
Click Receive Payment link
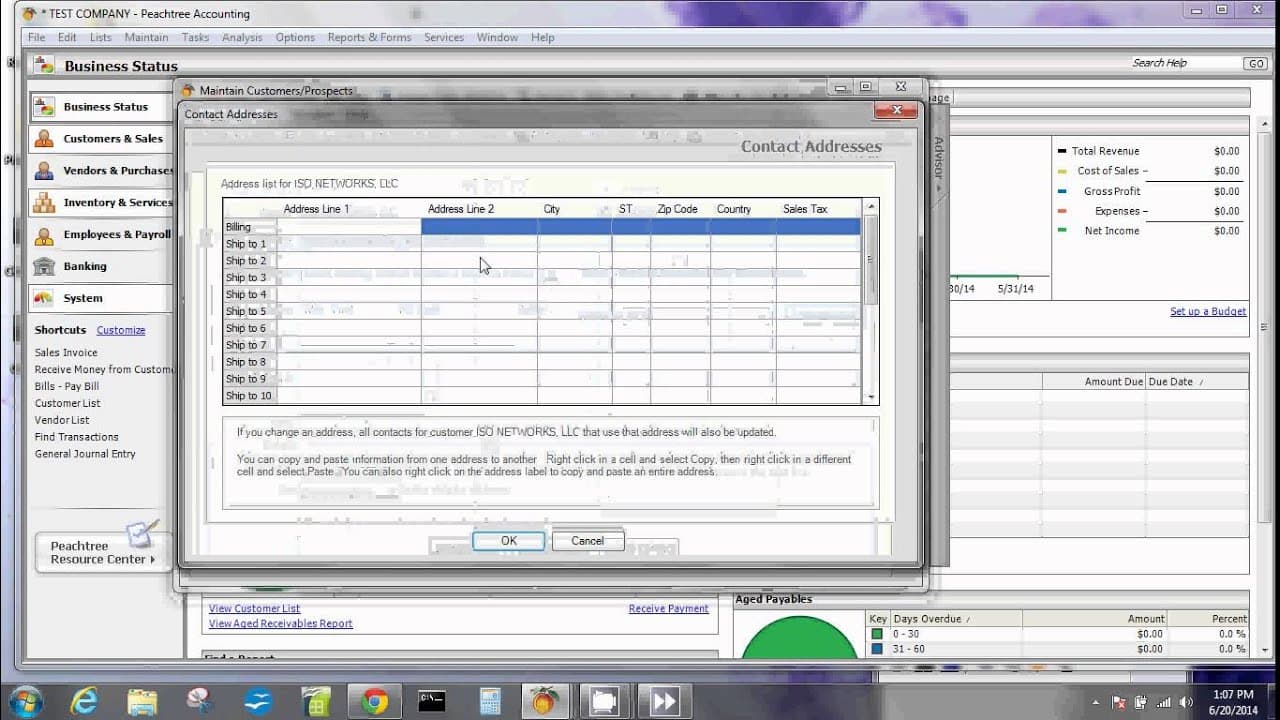tap(668, 608)
